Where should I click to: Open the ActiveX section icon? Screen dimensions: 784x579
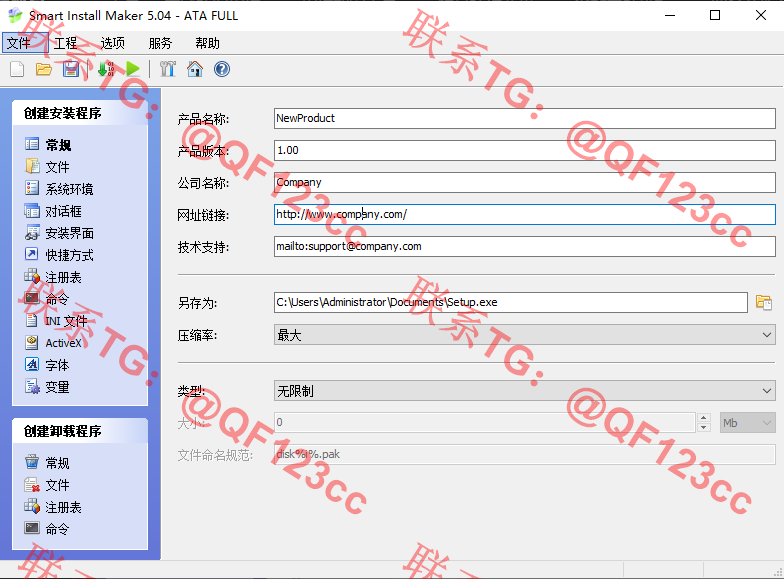click(x=32, y=342)
